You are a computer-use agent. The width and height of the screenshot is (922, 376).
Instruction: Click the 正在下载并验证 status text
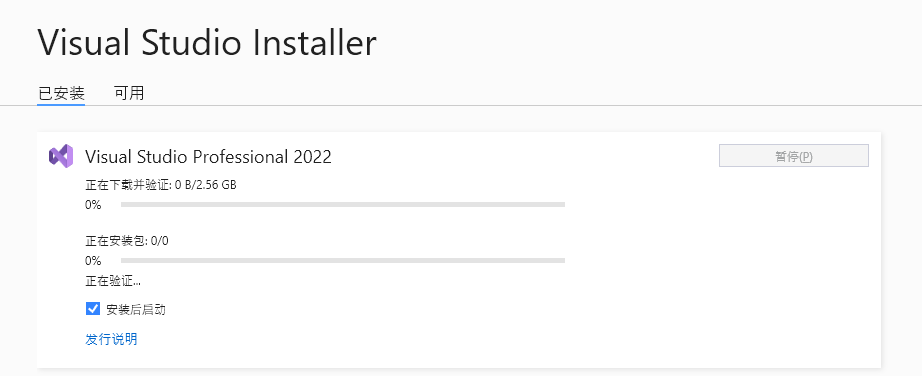tap(128, 185)
